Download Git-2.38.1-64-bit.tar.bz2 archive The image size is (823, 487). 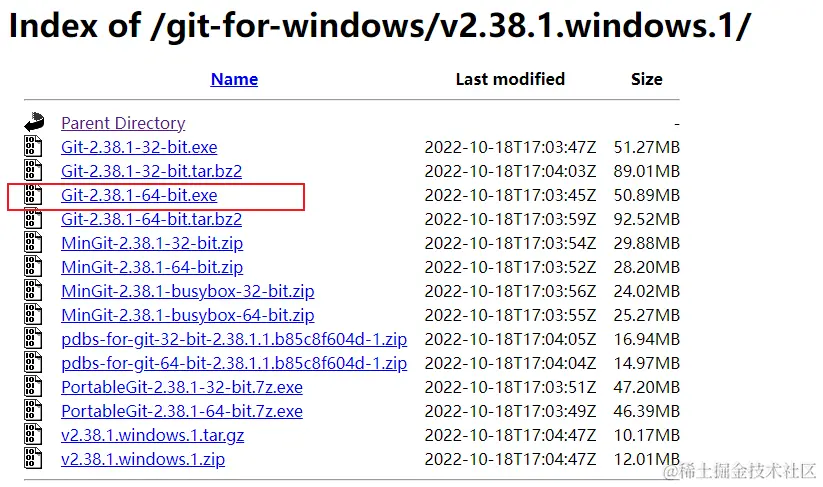[151, 219]
